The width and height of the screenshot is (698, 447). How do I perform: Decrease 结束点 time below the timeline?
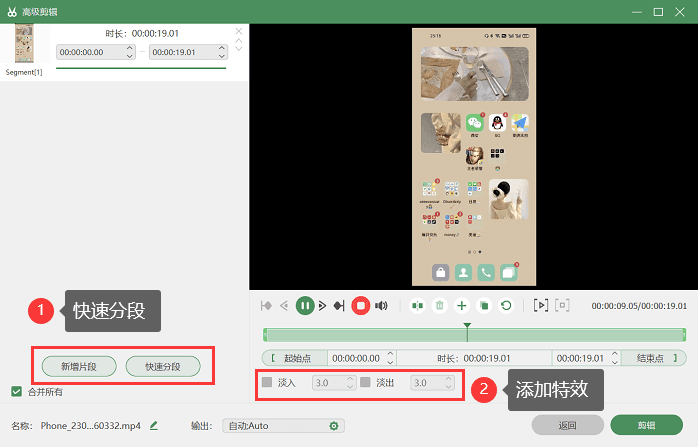point(615,362)
